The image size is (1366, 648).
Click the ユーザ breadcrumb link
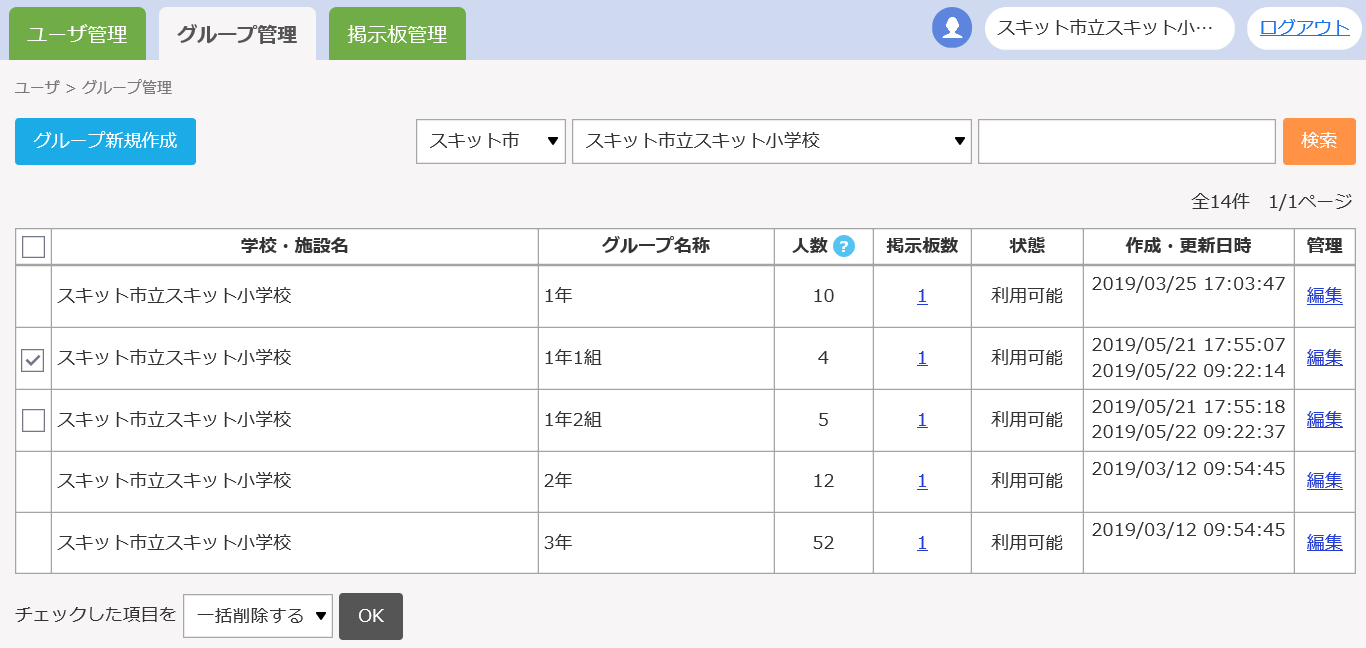37,88
